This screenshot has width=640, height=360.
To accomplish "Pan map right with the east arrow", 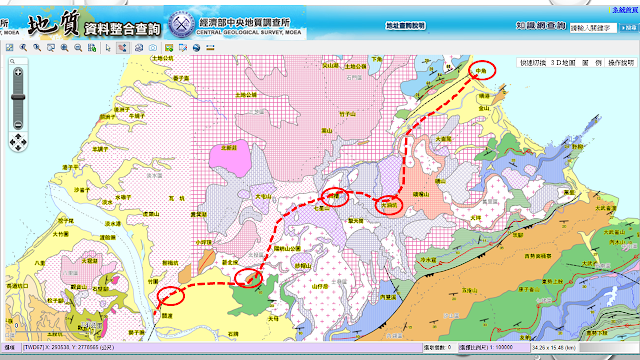I will 24,142.
